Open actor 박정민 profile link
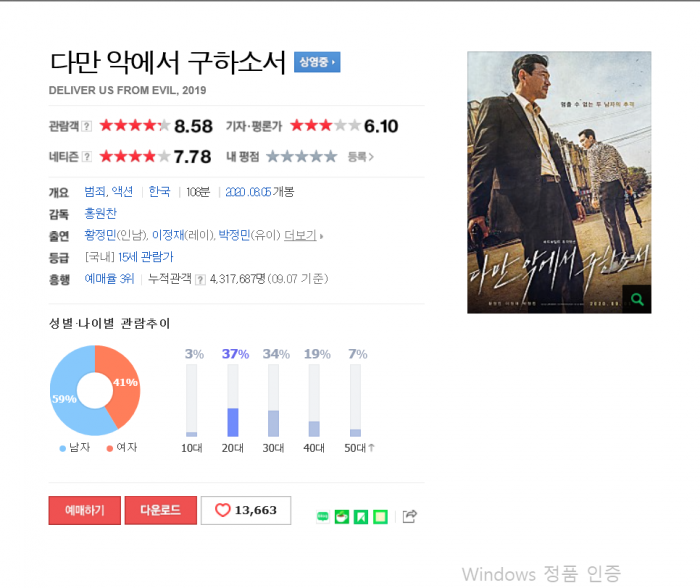Image resolution: width=700 pixels, height=588 pixels. (x=234, y=235)
